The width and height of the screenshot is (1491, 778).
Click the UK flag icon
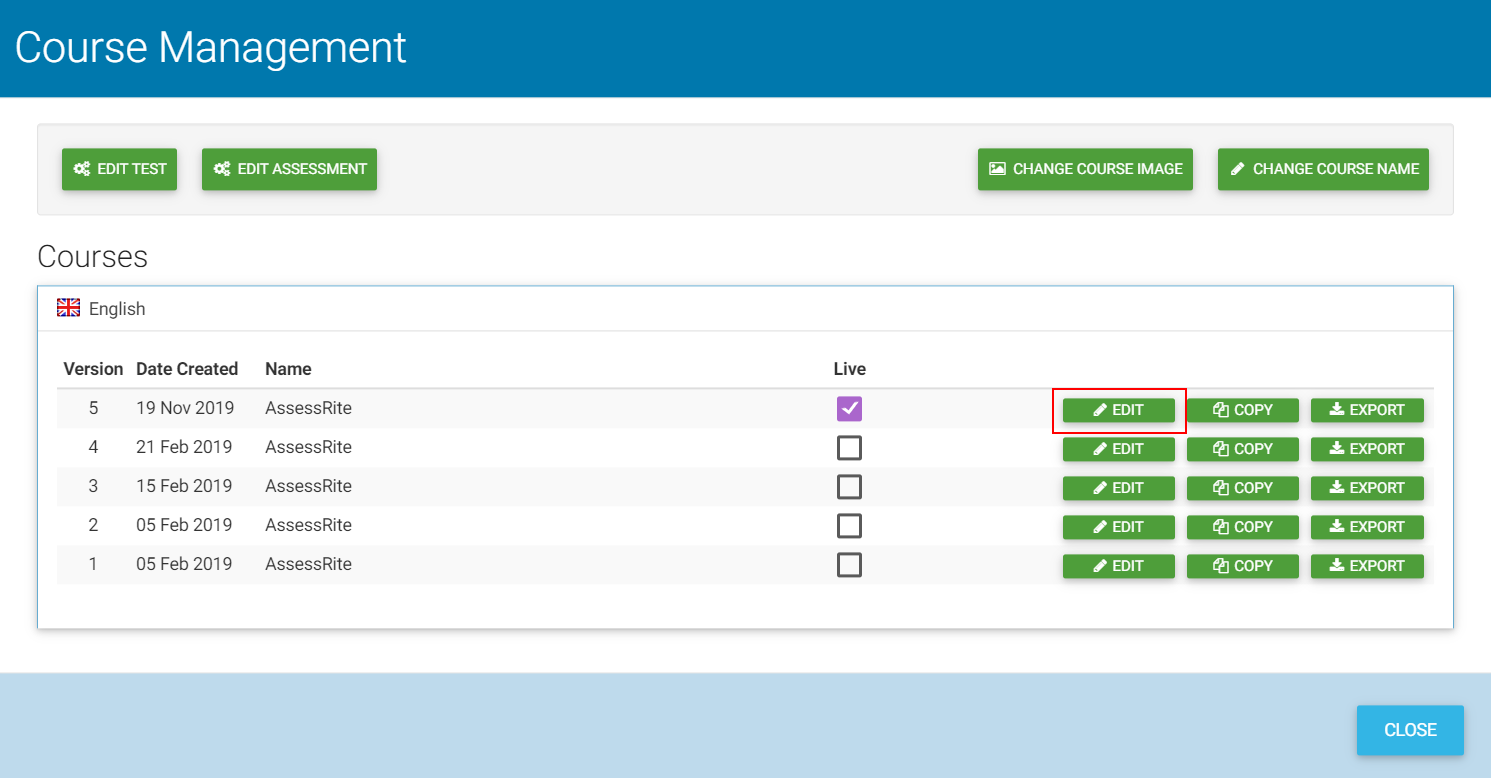68,308
